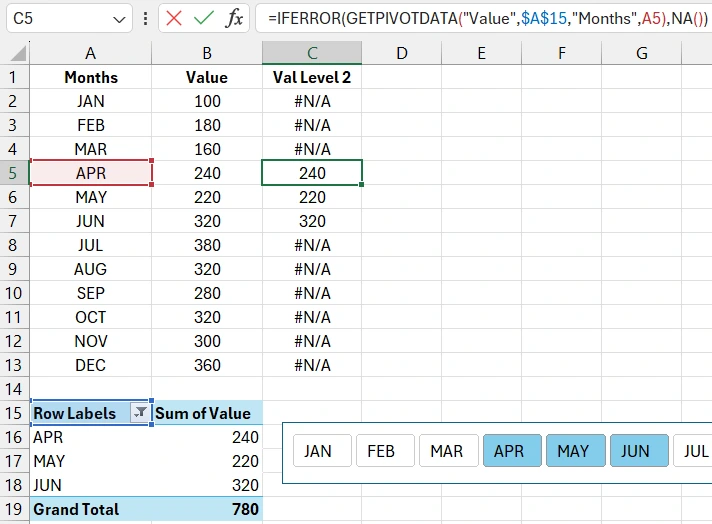The width and height of the screenshot is (712, 524).
Task: Select the Sum of Value header cell
Action: (x=207, y=413)
